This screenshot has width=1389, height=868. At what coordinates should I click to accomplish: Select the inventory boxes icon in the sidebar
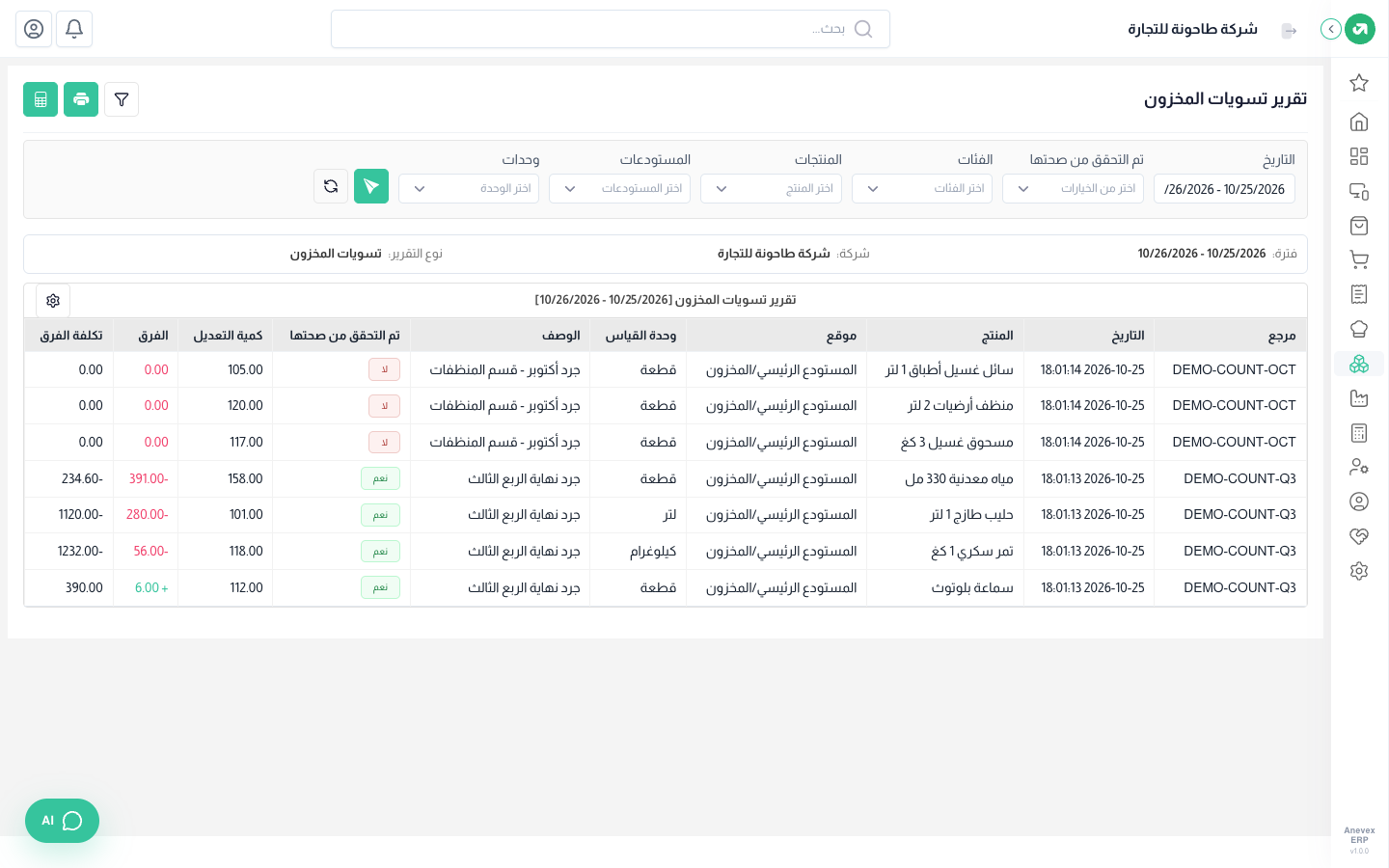coord(1359,364)
